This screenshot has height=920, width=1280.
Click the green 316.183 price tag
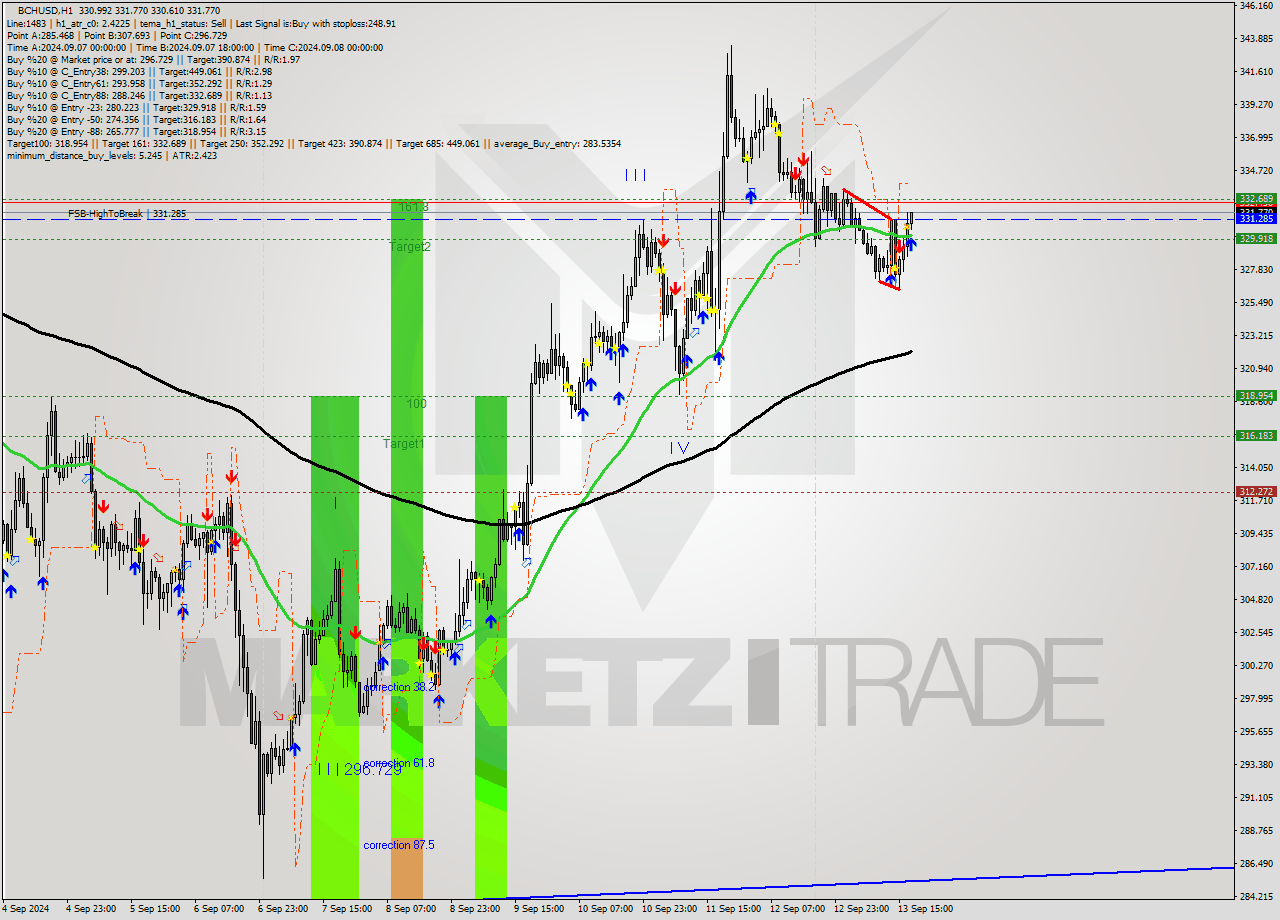1256,435
